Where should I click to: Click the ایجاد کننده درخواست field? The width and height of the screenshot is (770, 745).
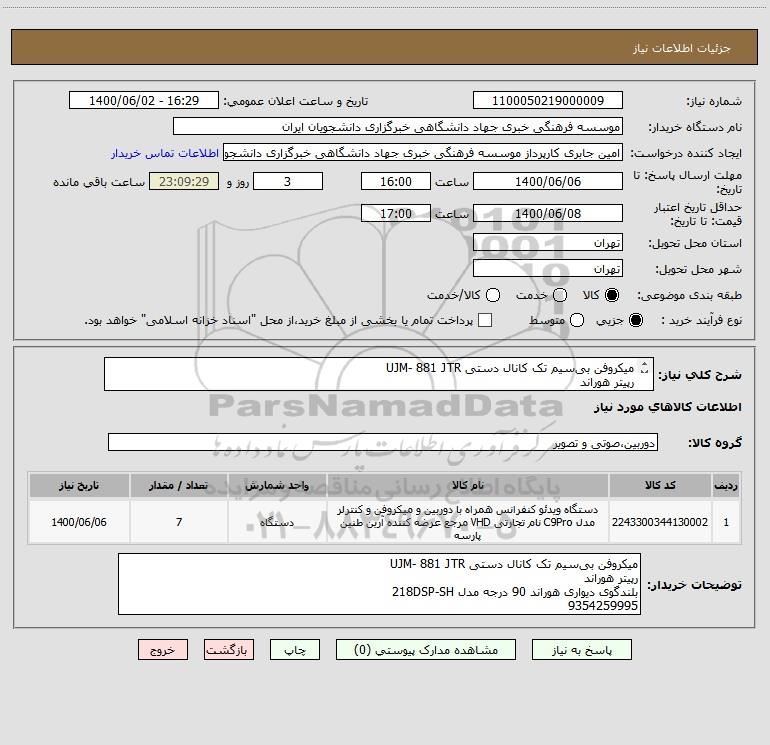(423, 153)
